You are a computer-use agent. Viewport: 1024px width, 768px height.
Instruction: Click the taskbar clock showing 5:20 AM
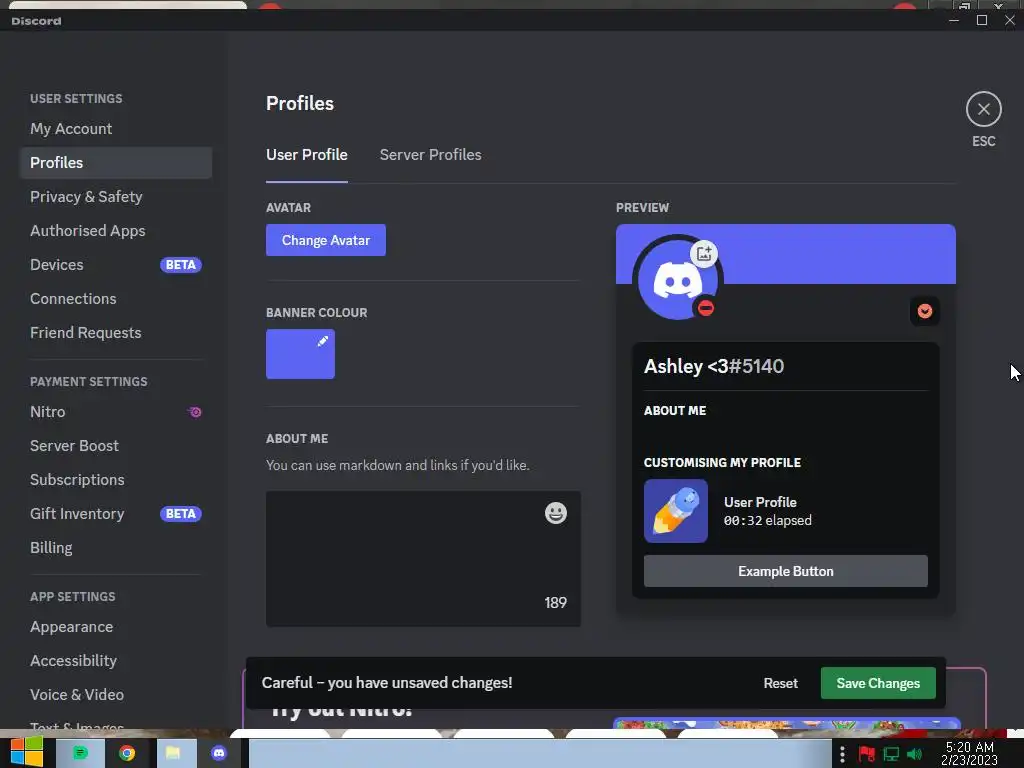pyautogui.click(x=969, y=753)
